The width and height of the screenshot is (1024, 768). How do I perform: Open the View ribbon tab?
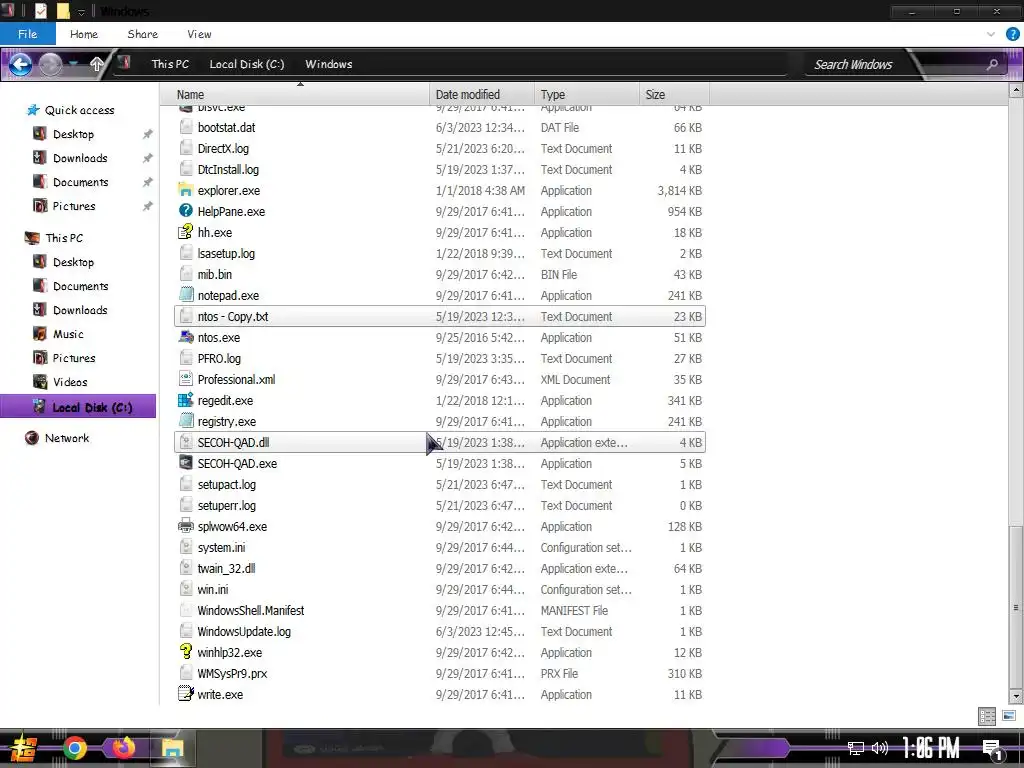click(199, 34)
